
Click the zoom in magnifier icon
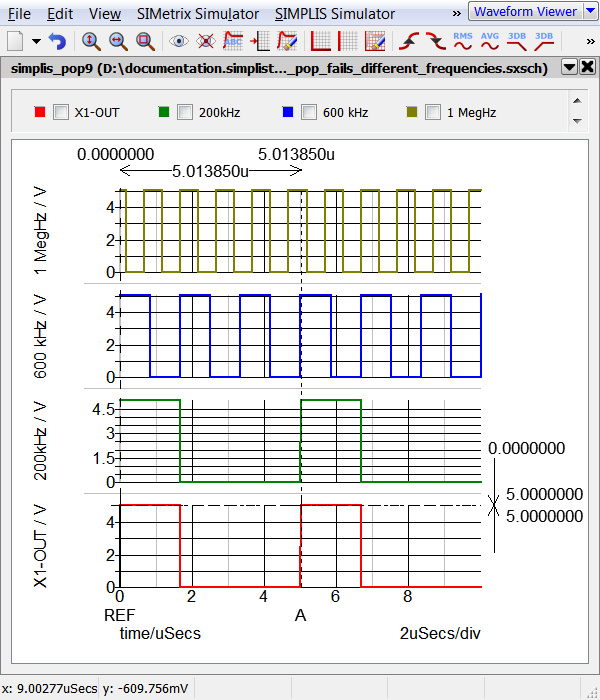pos(91,41)
